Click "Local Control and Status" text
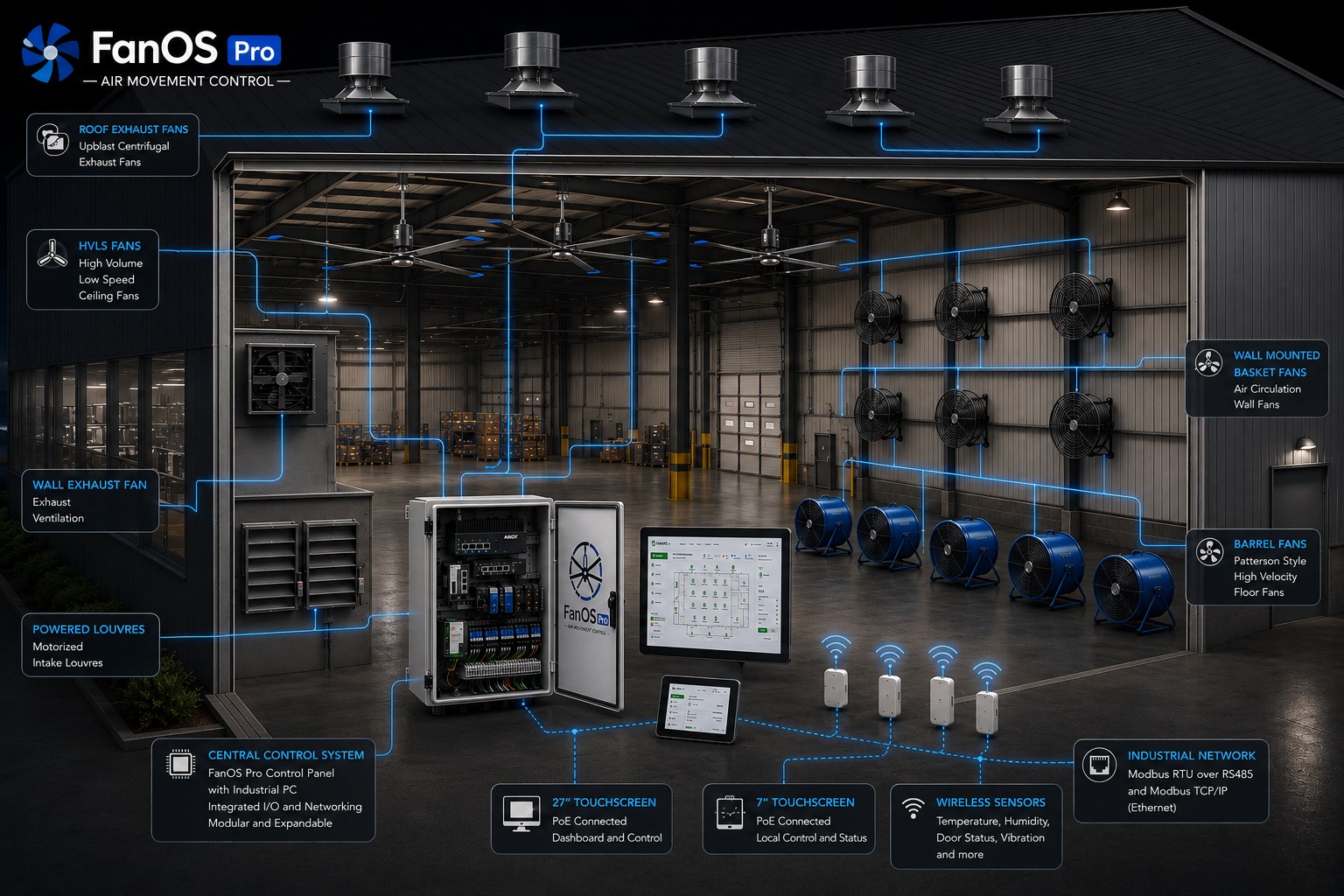Image resolution: width=1344 pixels, height=896 pixels. point(811,838)
